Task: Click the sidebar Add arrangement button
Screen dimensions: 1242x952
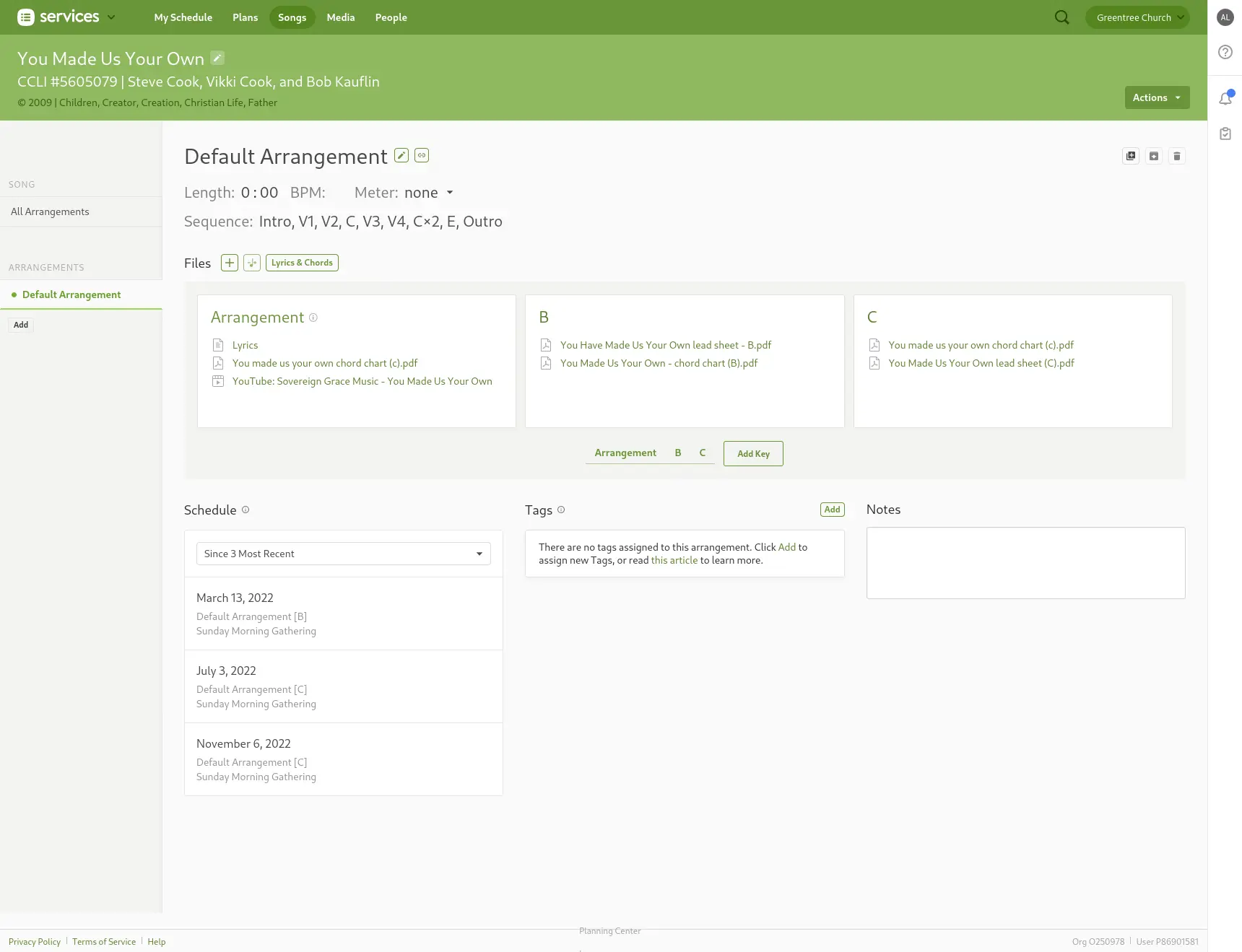Action: click(x=21, y=325)
